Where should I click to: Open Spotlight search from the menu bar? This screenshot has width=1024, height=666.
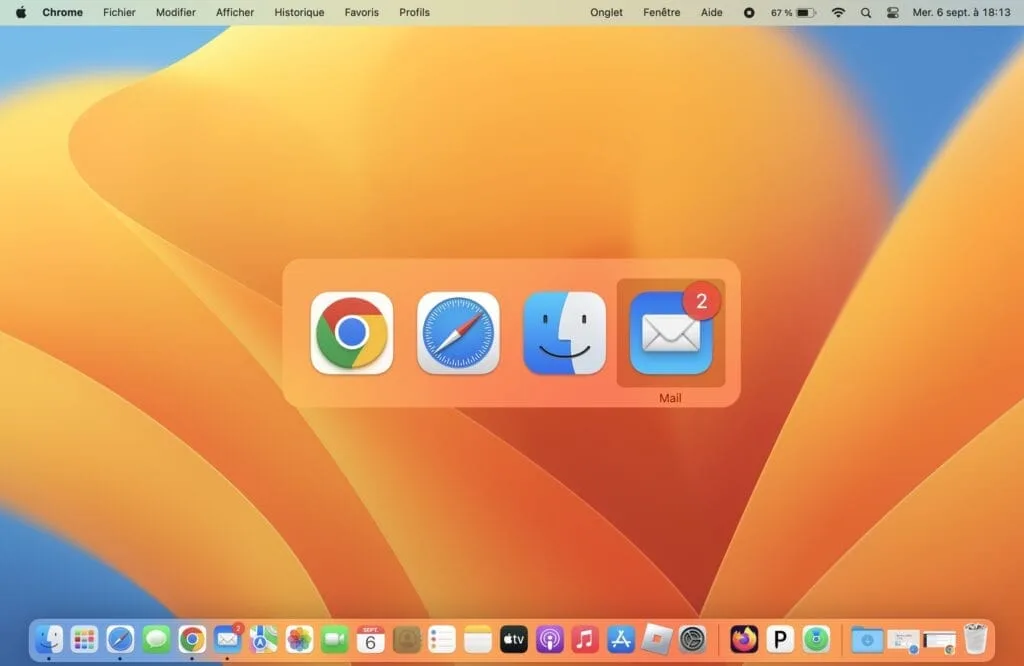pos(864,12)
